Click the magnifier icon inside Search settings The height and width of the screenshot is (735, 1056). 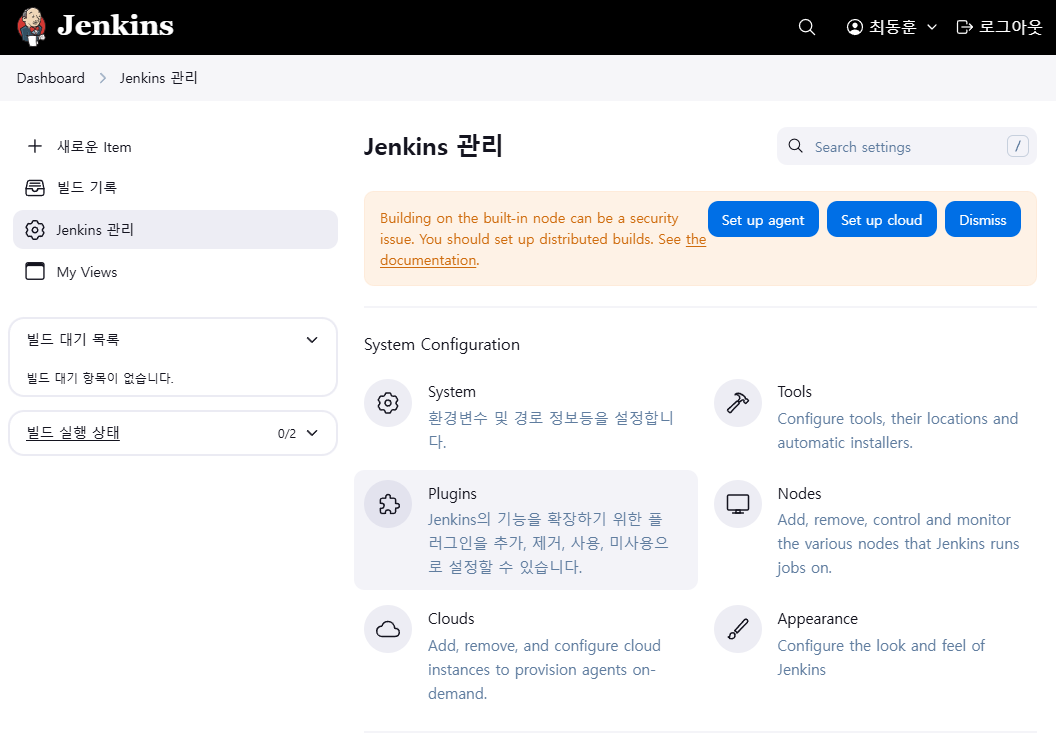click(x=795, y=146)
